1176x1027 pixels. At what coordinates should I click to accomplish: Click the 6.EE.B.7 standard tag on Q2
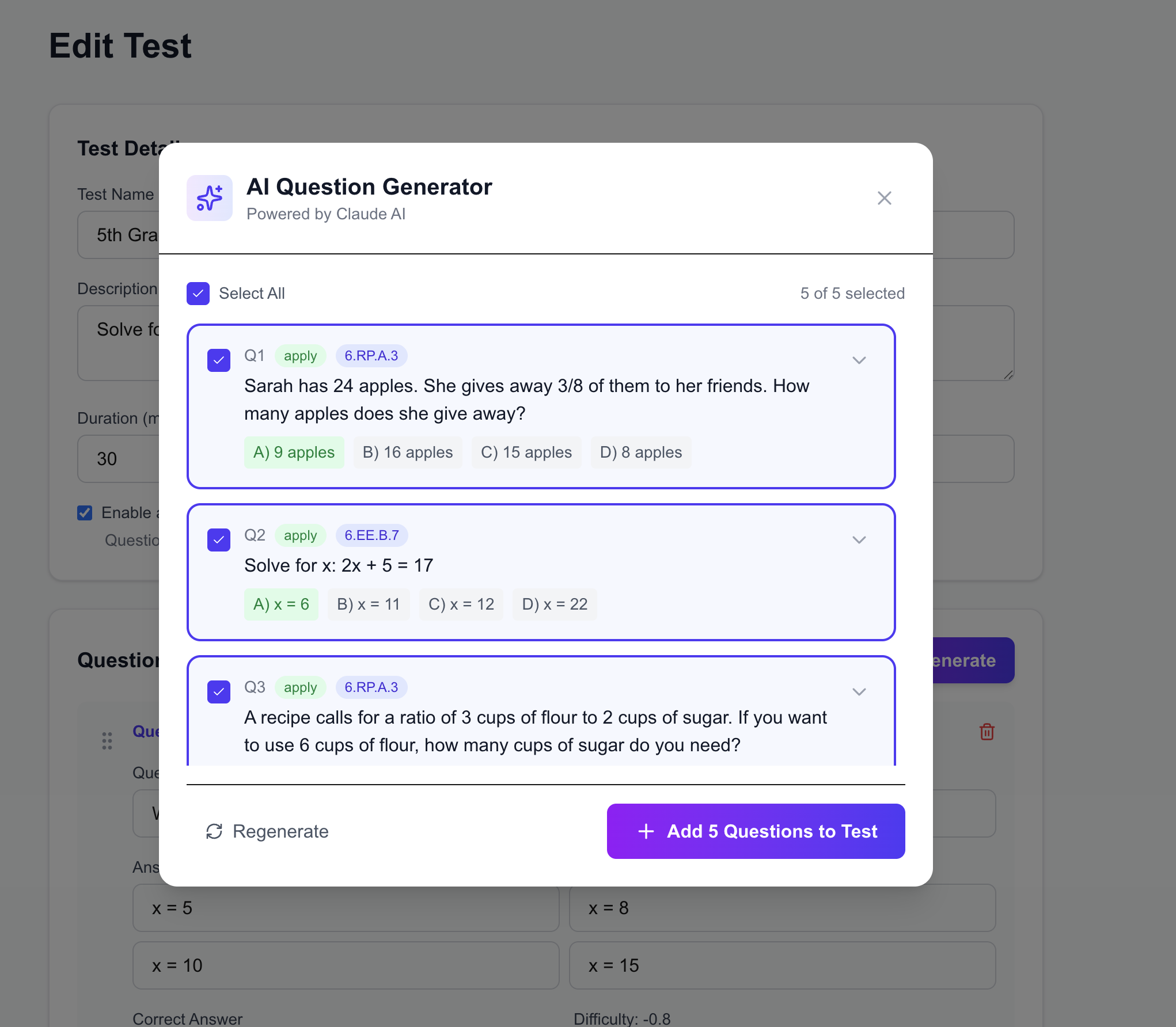[x=371, y=535]
